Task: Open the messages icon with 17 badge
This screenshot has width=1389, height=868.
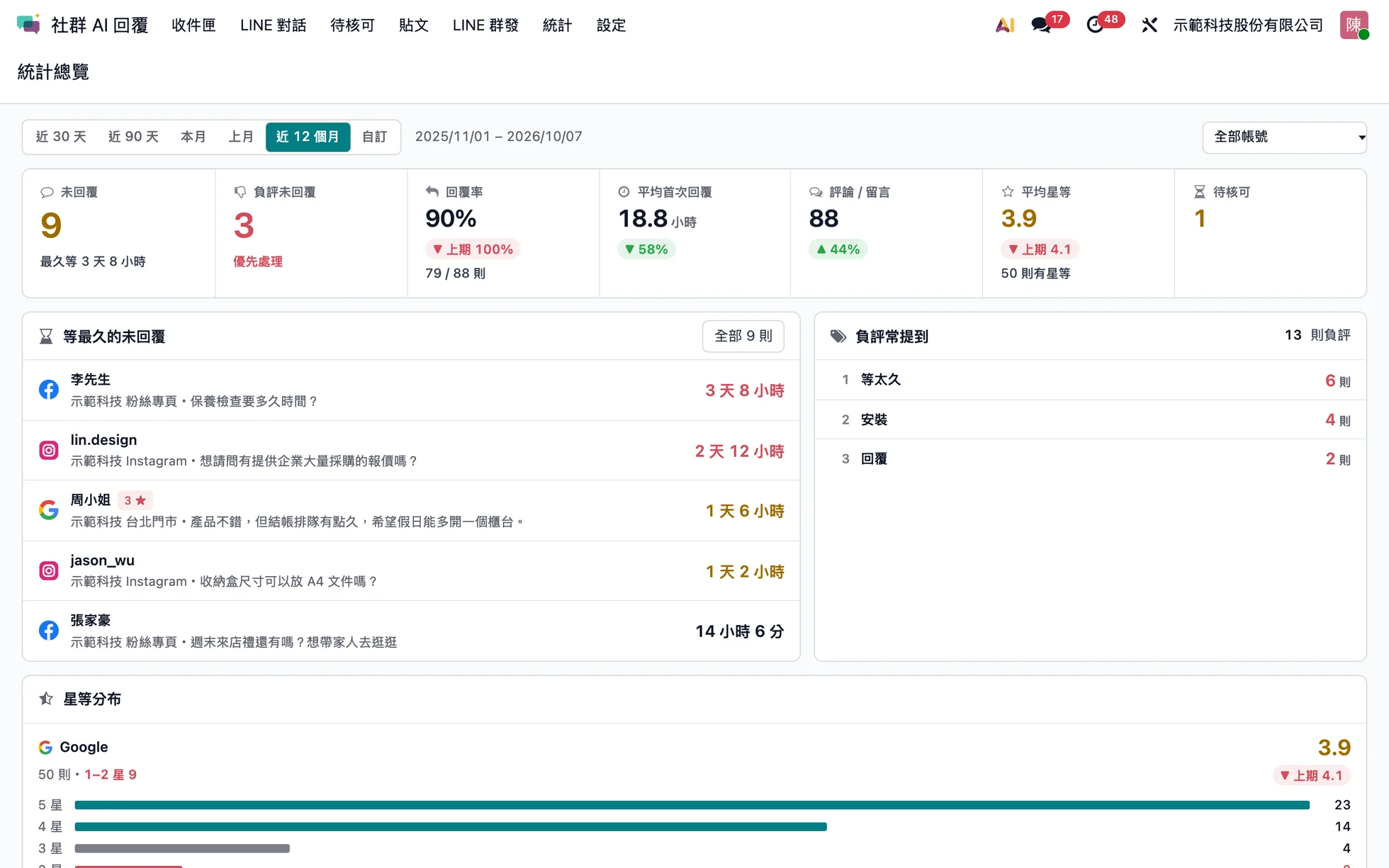Action: click(x=1041, y=26)
